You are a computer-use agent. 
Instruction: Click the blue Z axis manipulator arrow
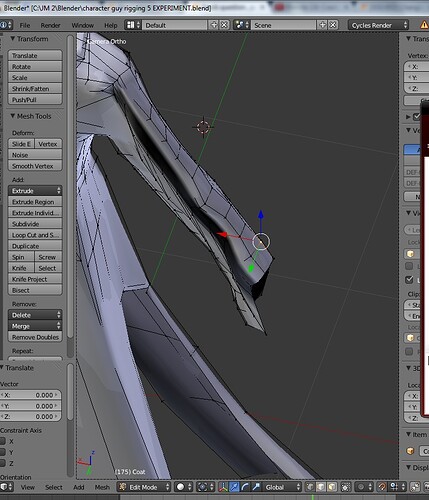tap(261, 215)
